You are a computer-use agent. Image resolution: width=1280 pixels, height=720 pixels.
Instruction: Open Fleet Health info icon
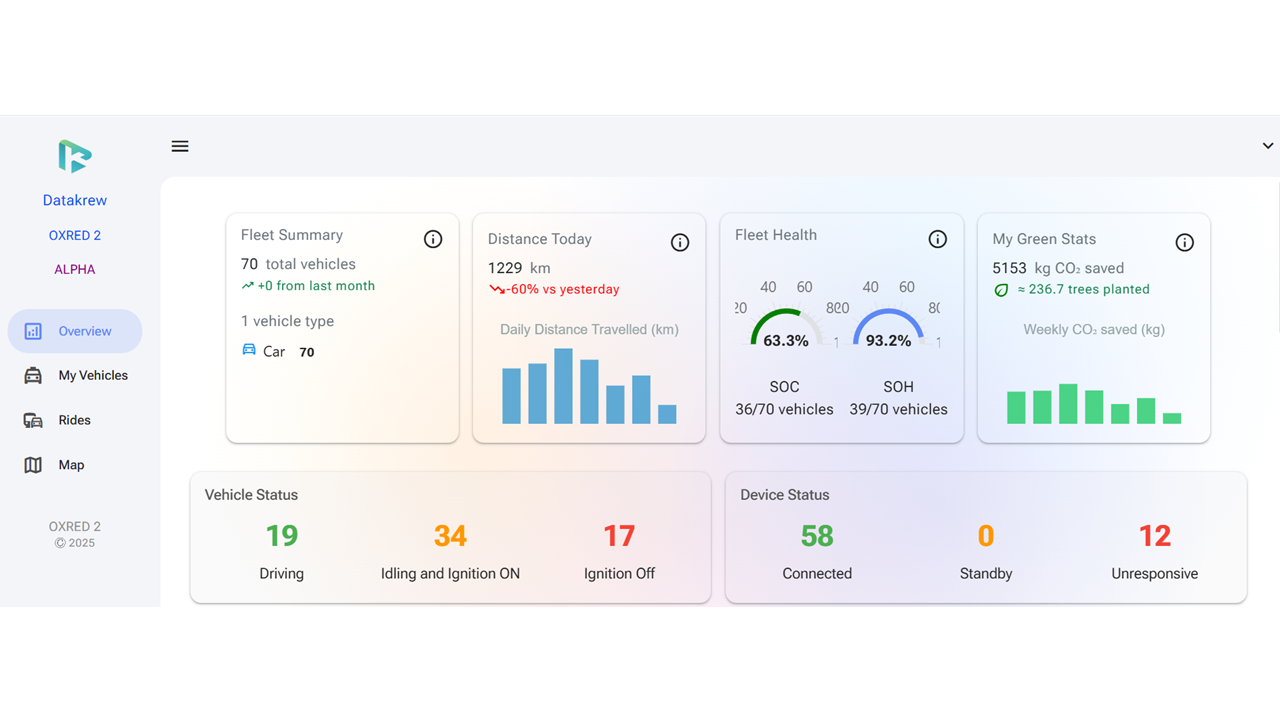938,239
